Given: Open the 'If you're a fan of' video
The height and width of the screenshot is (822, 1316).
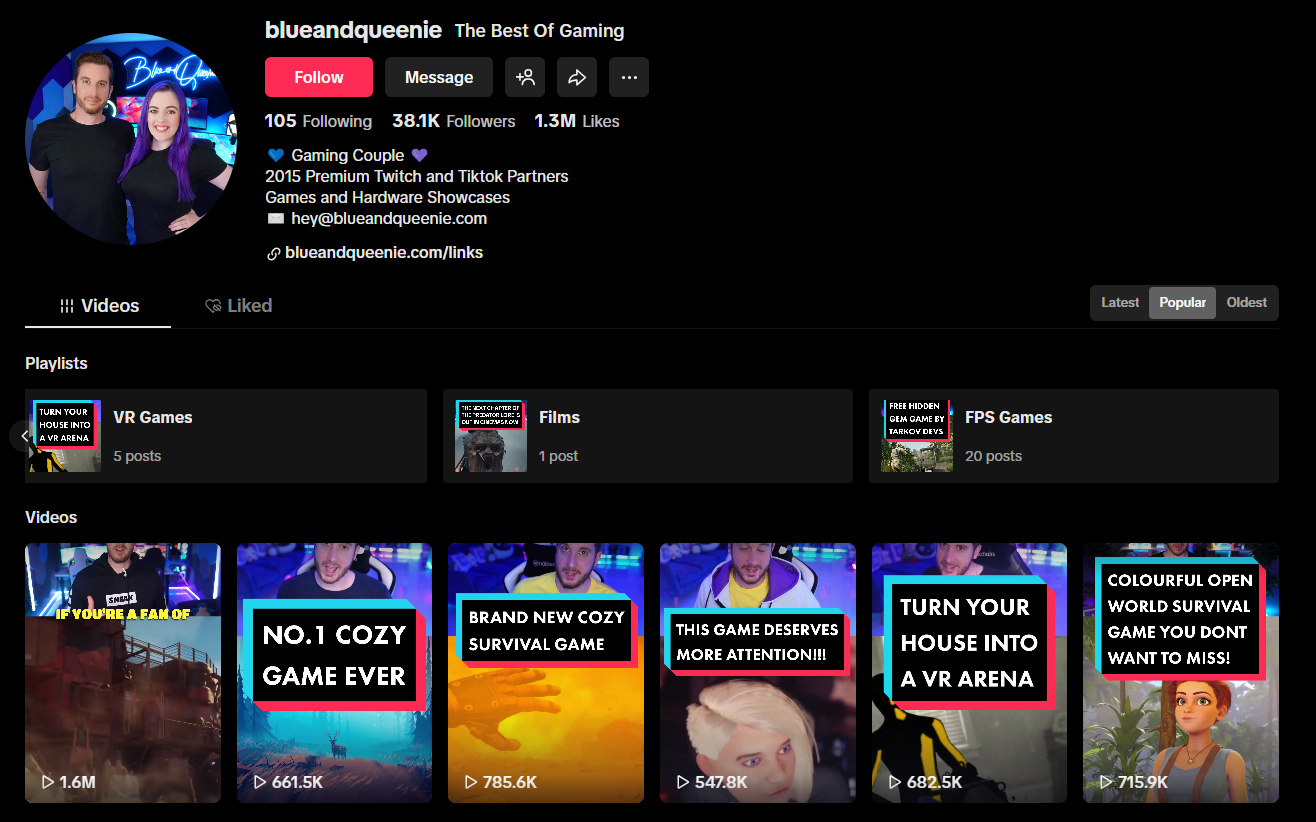Looking at the screenshot, I should click(x=123, y=673).
